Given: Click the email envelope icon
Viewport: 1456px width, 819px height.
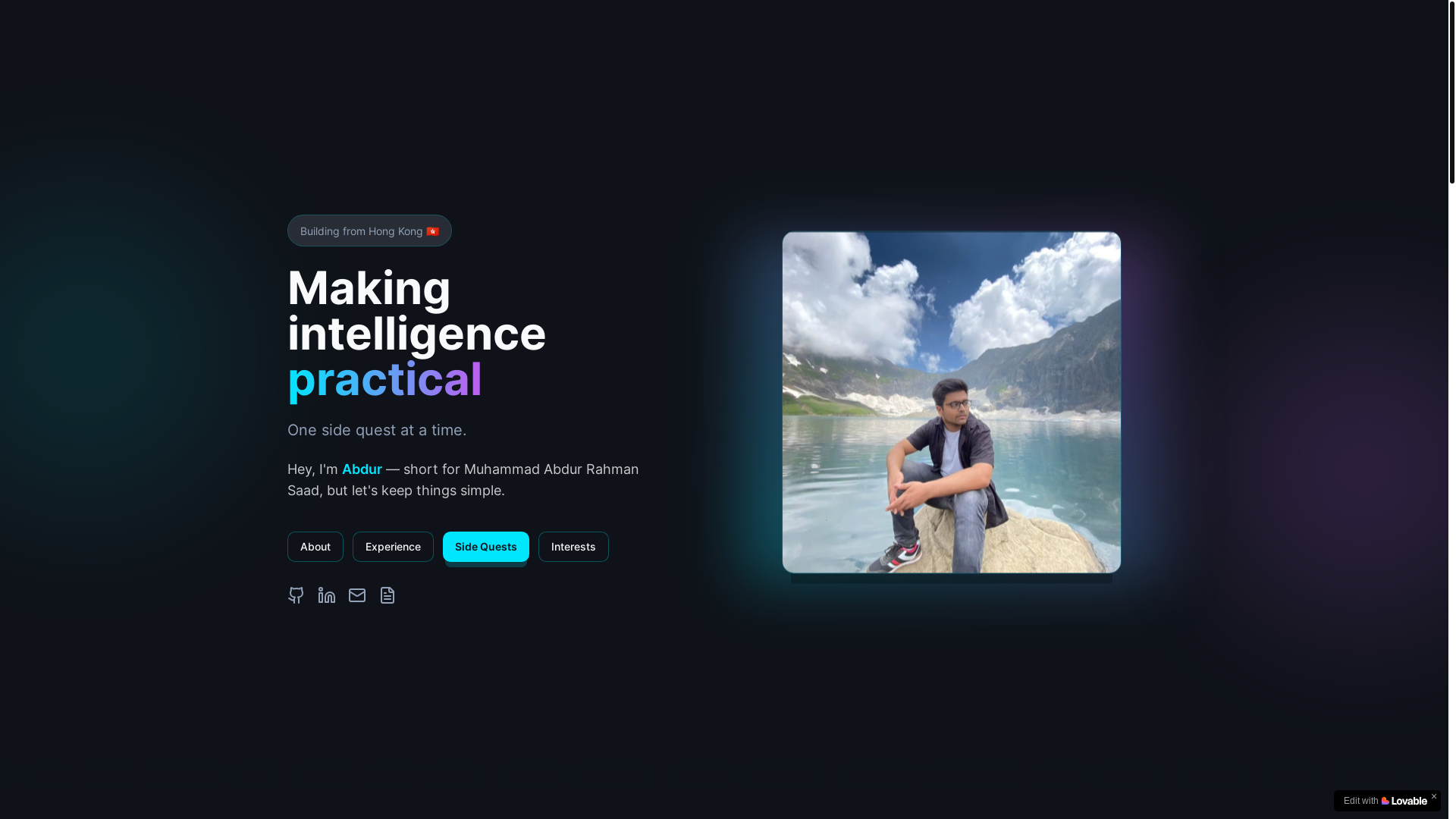Looking at the screenshot, I should click(357, 595).
